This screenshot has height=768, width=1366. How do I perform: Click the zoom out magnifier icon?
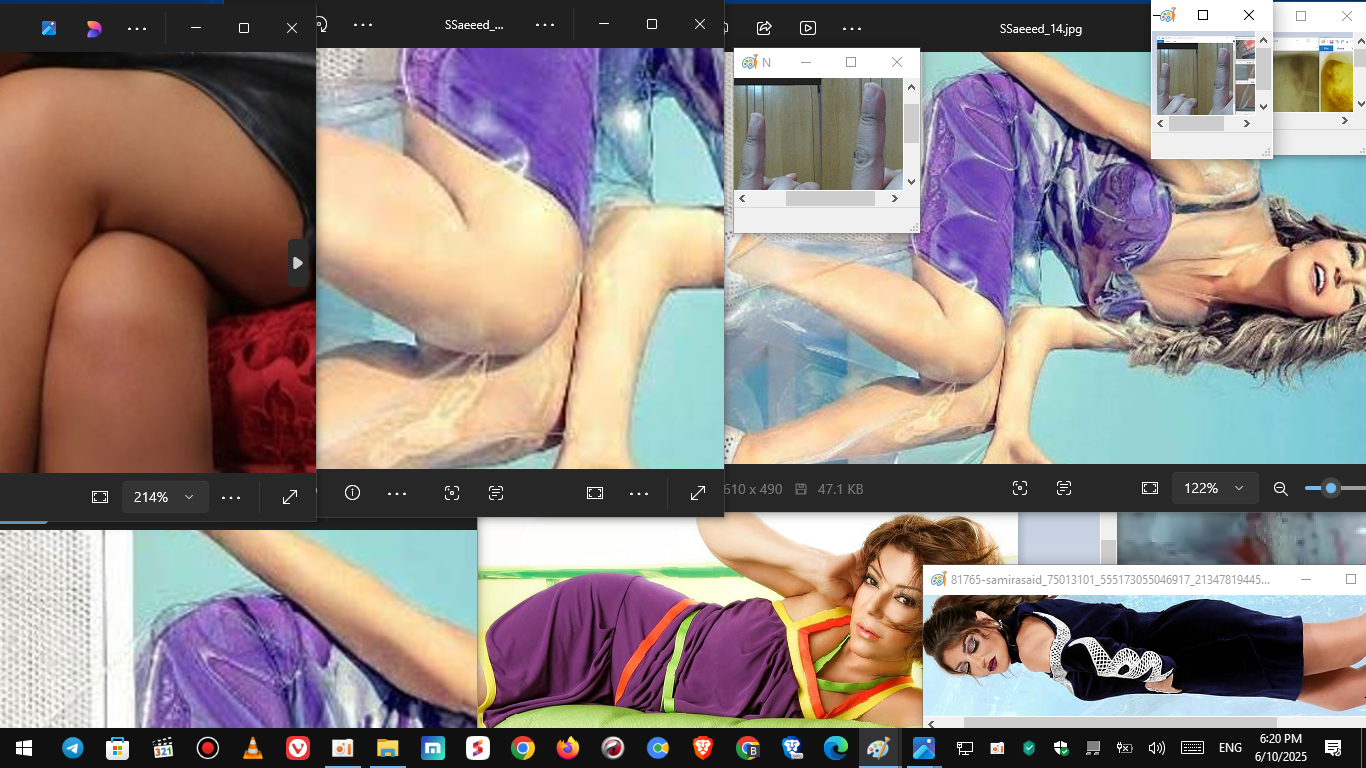(1280, 489)
